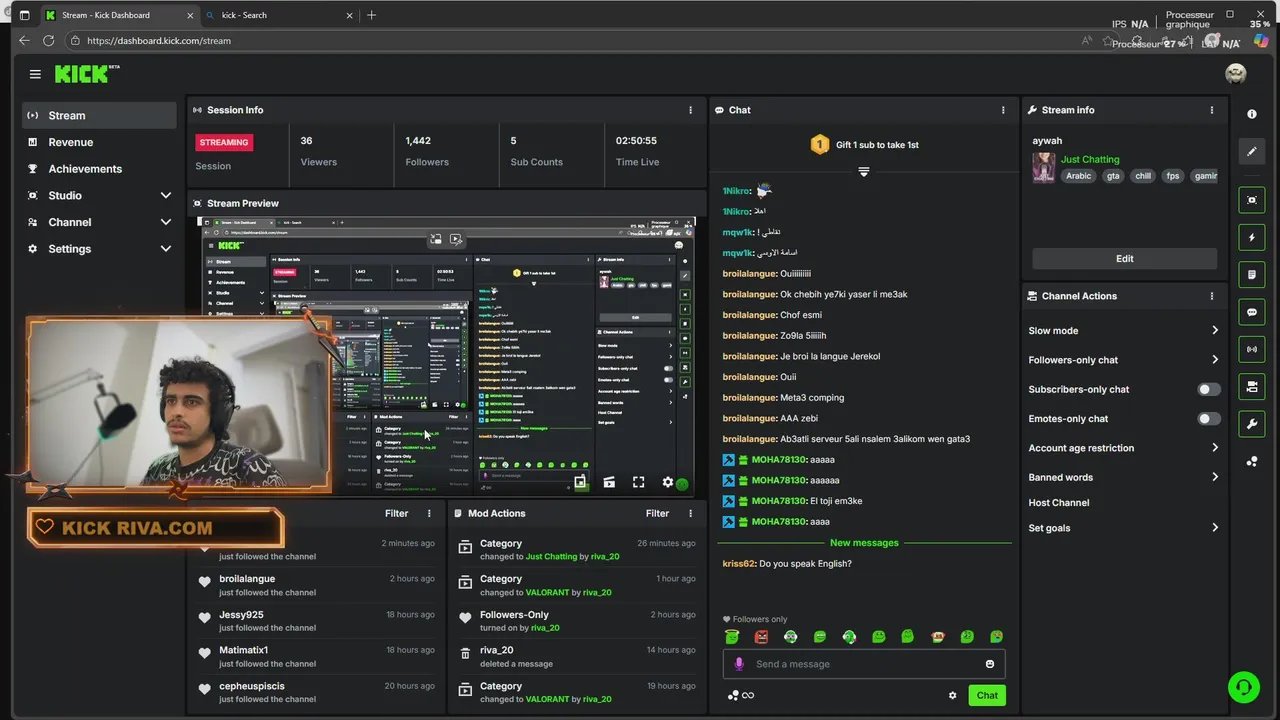The image size is (1280, 720).
Task: Open Session Info three-dot menu
Action: pos(690,110)
